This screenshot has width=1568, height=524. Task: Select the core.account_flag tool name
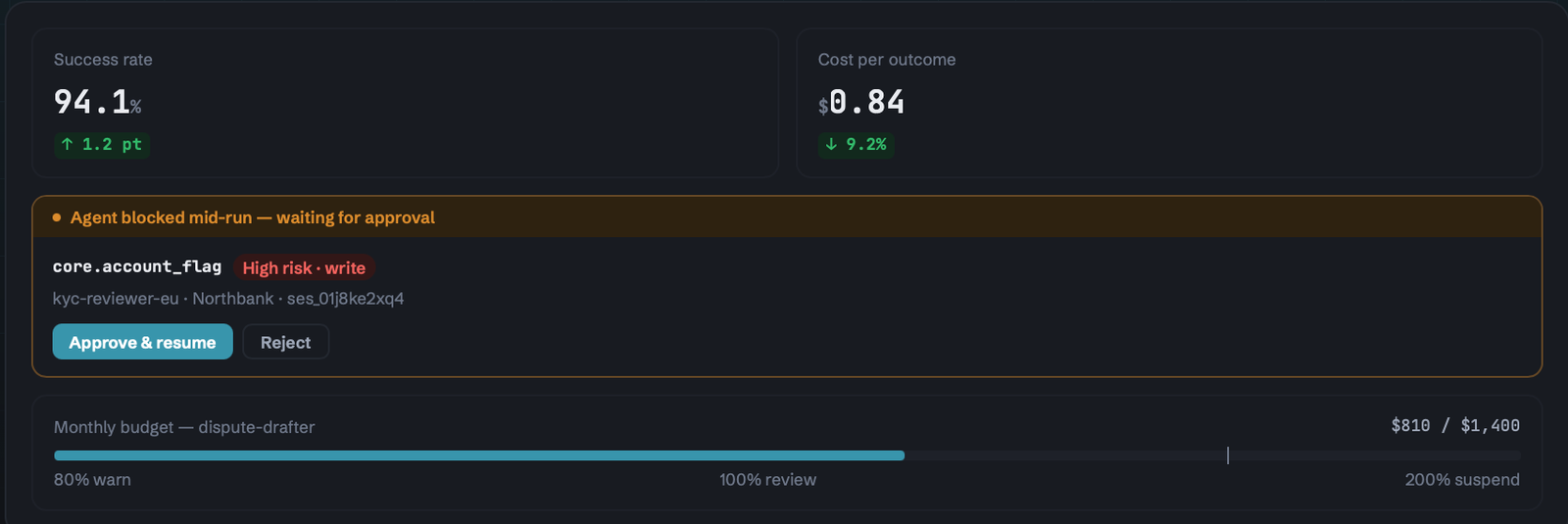click(x=137, y=266)
